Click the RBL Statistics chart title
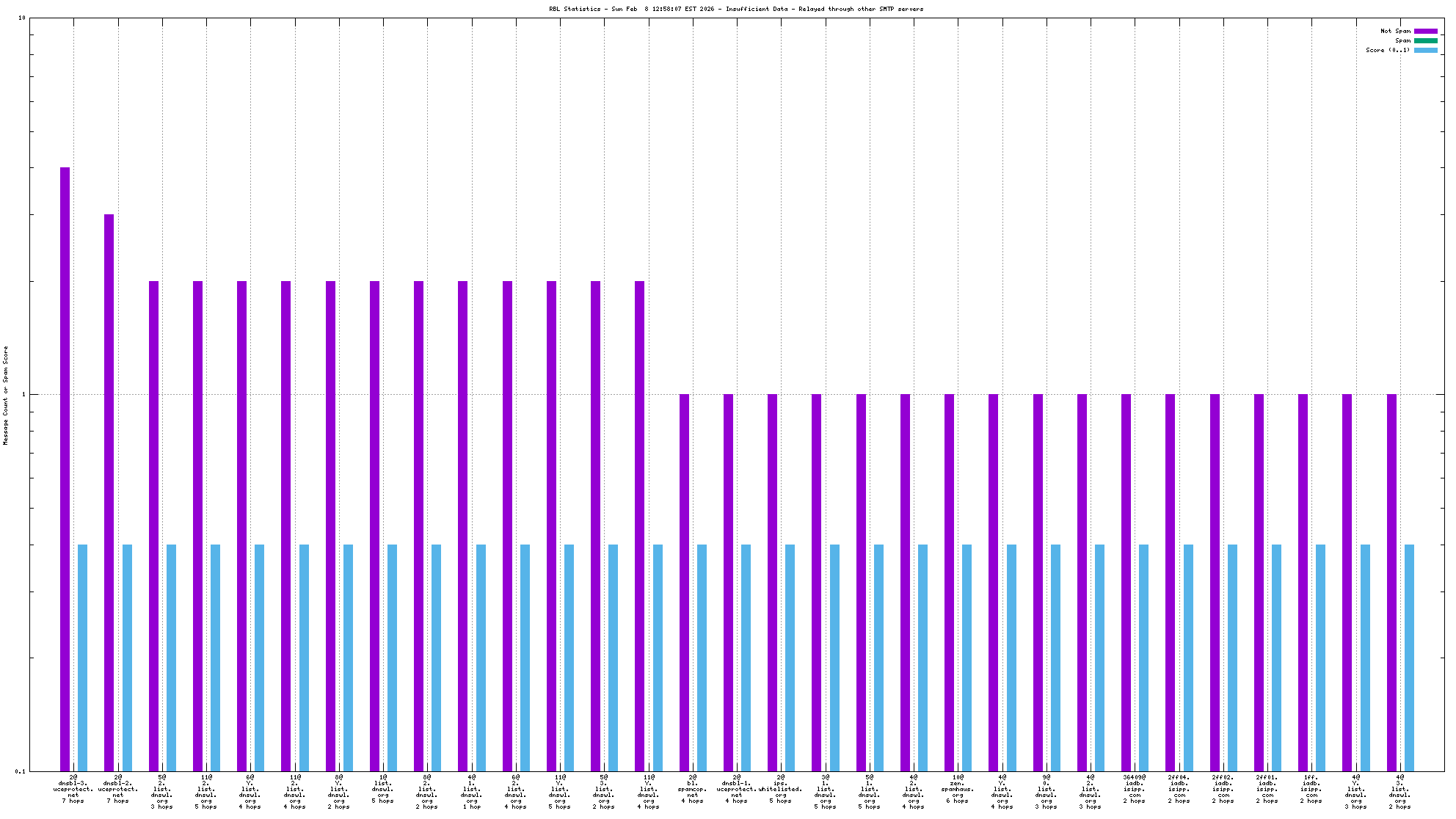1456x819 pixels. tap(736, 9)
